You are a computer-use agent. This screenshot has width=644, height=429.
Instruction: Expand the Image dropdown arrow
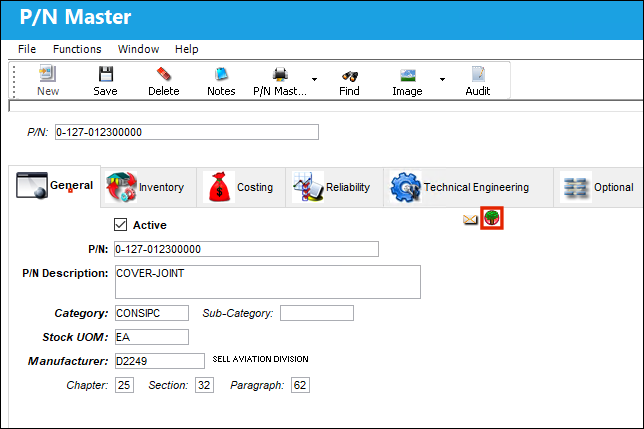[x=442, y=79]
